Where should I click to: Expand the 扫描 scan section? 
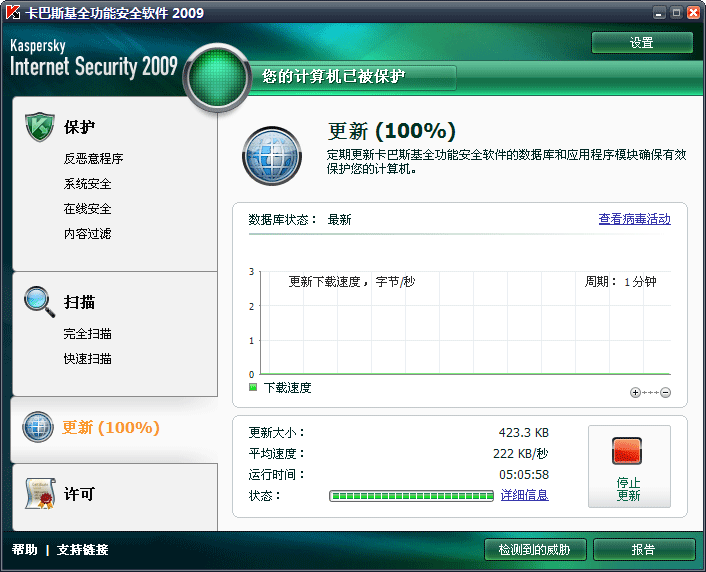pyautogui.click(x=79, y=302)
